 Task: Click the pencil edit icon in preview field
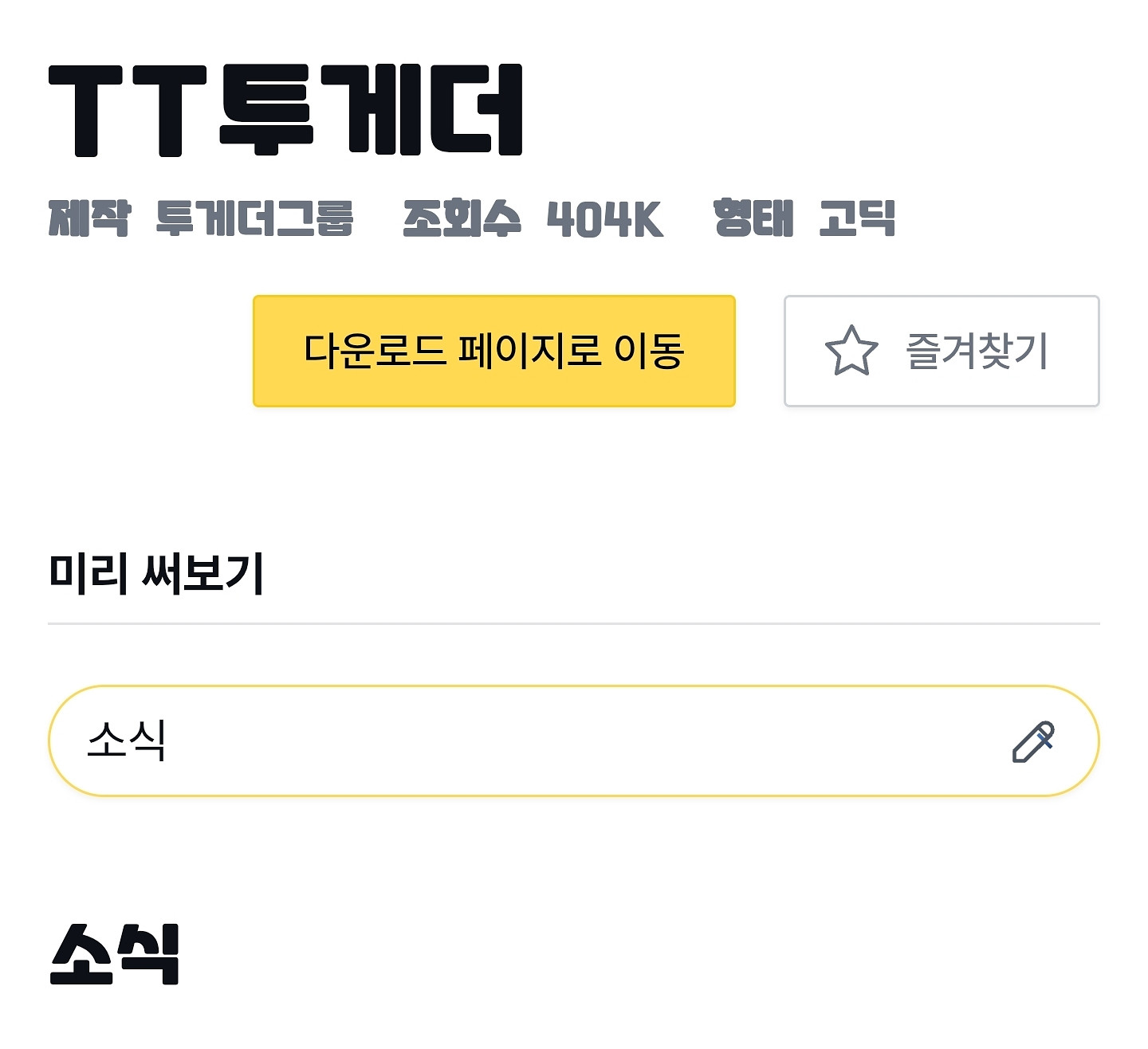tap(1033, 741)
